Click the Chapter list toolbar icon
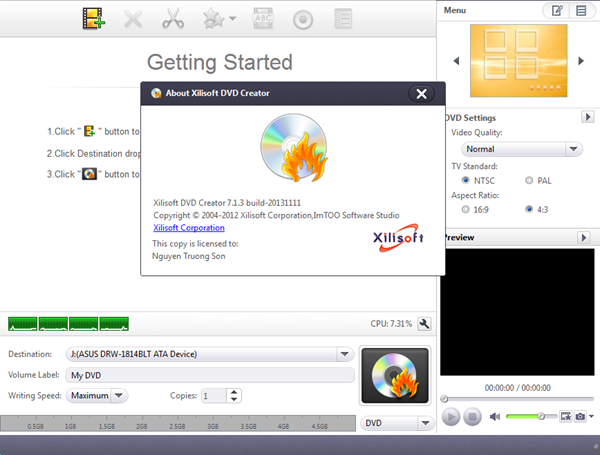 (343, 19)
